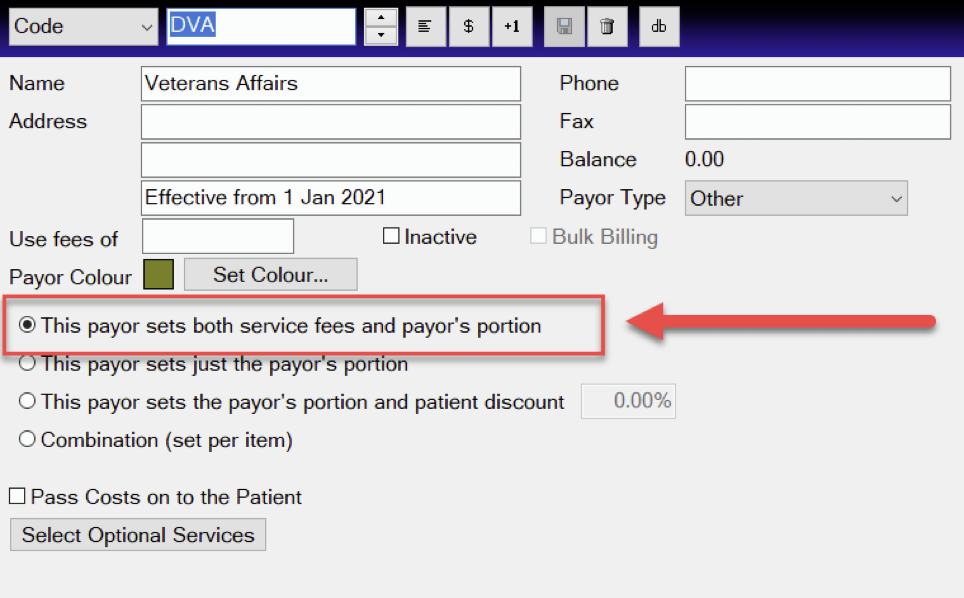
Task: Tick the Inactive checkbox
Action: (x=391, y=236)
